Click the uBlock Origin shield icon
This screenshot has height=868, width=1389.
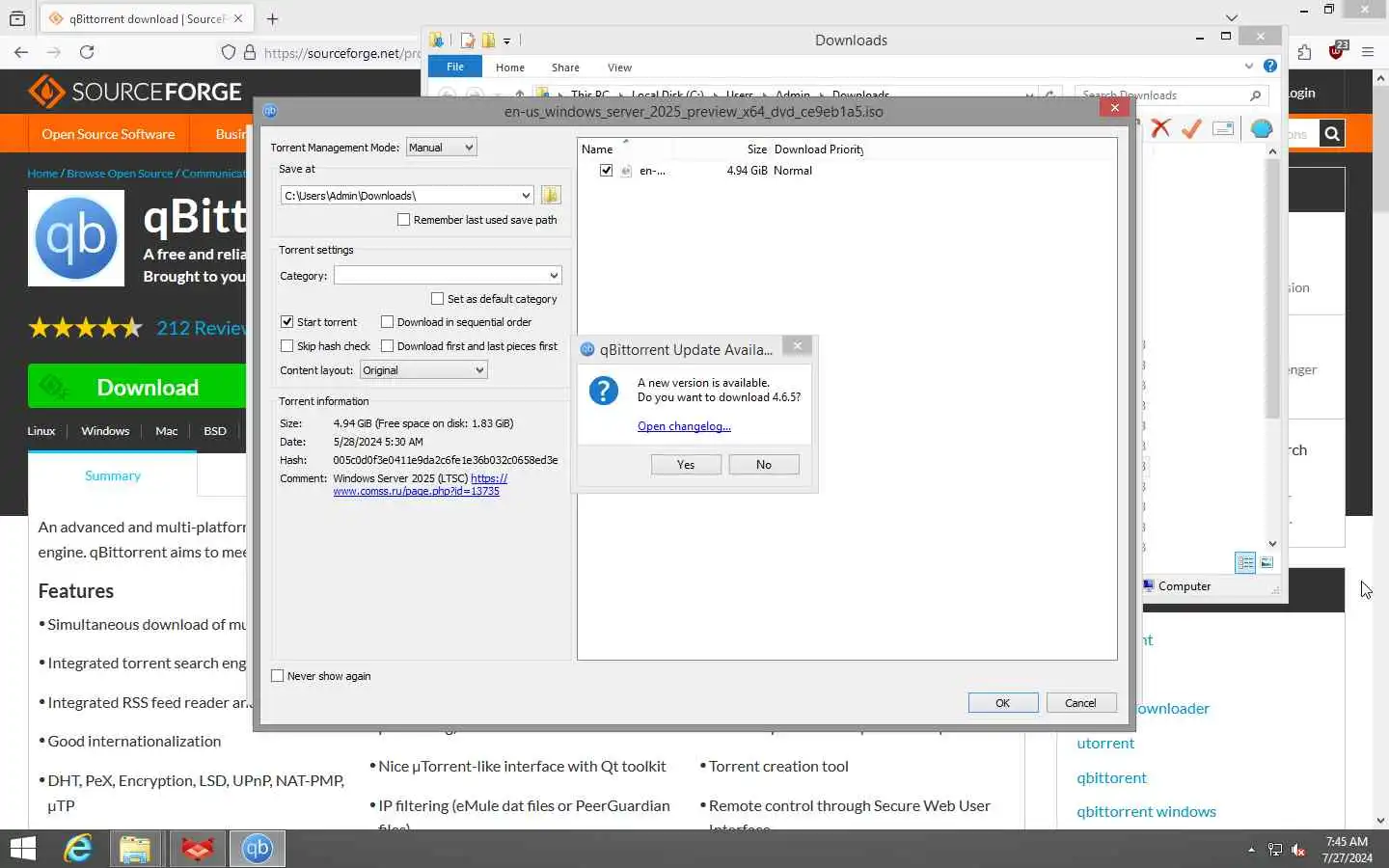pos(1336,52)
